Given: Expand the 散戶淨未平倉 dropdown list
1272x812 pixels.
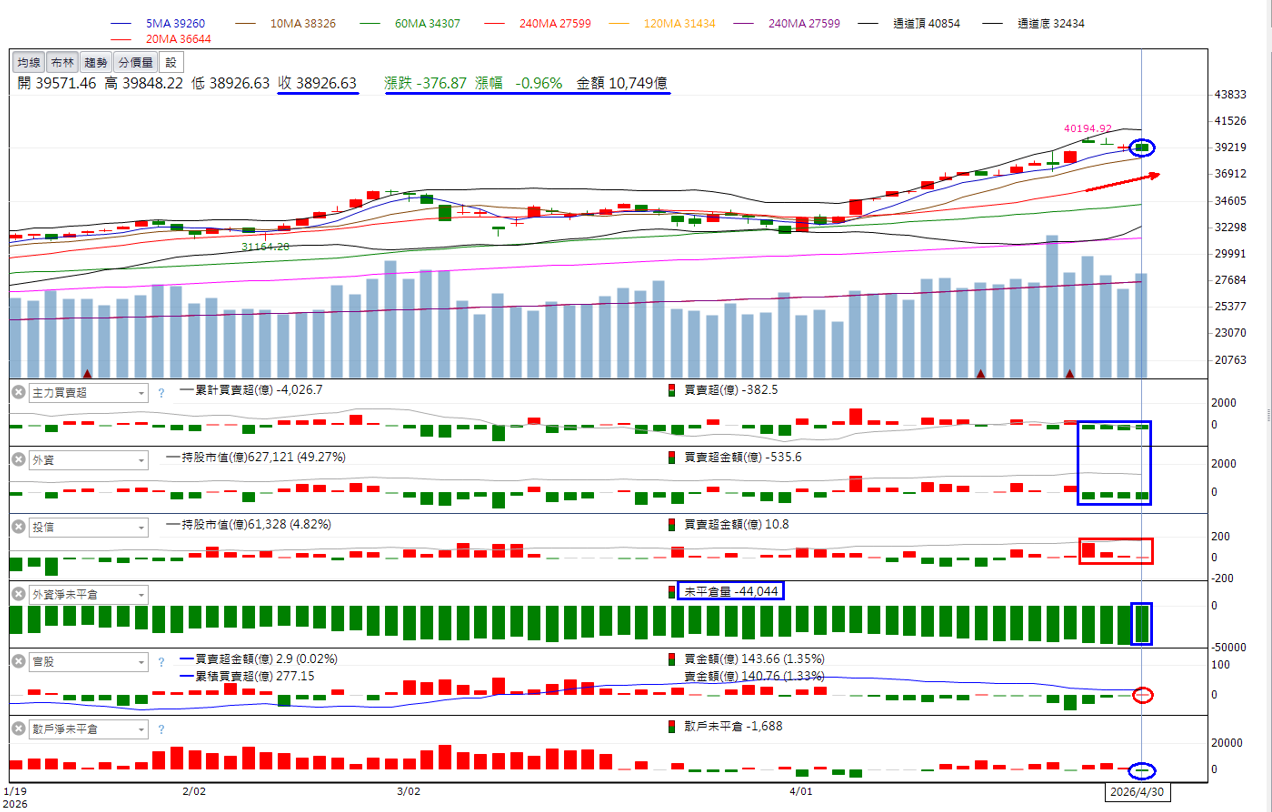Looking at the screenshot, I should coord(88,729).
